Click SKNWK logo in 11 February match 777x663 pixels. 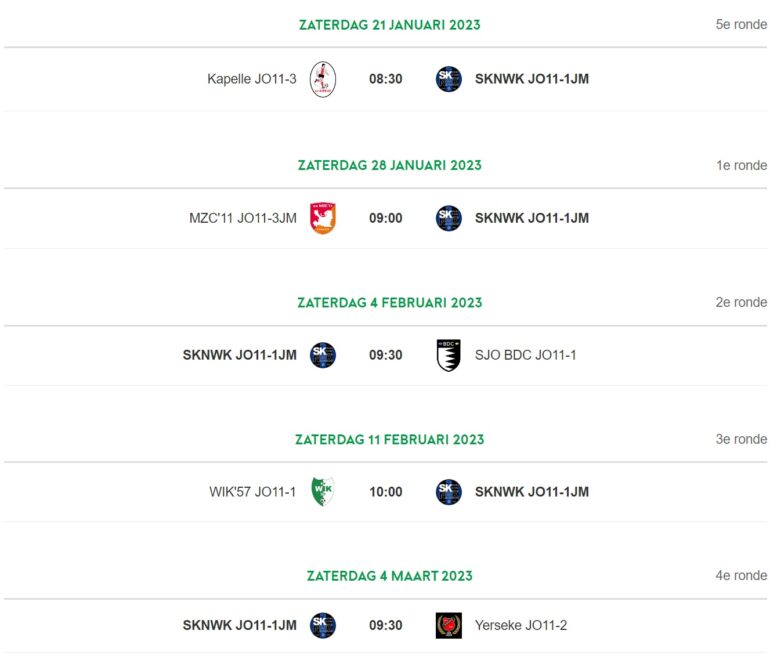coord(448,492)
